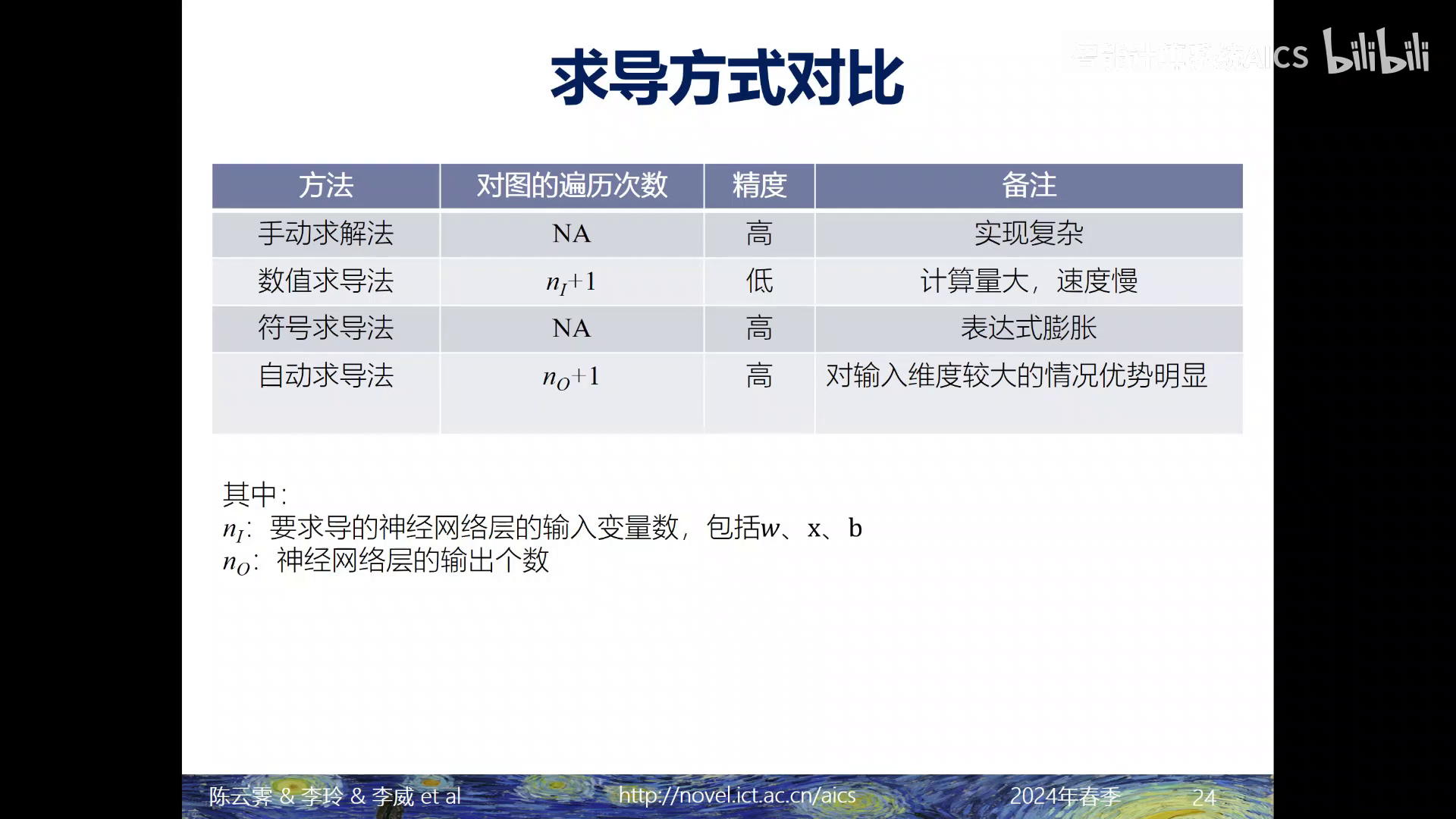Select the 方法 column header
Image resolution: width=1456 pixels, height=819 pixels.
[x=326, y=186]
